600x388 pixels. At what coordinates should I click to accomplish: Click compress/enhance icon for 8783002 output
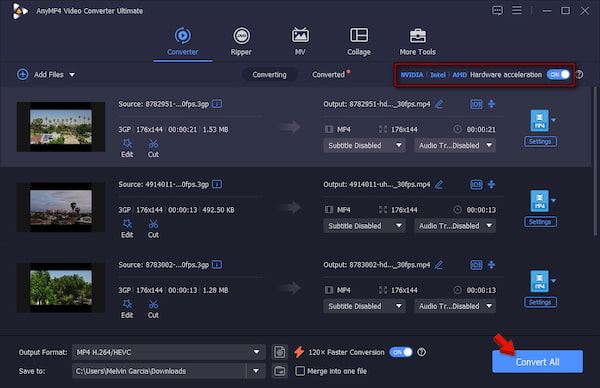coord(492,264)
